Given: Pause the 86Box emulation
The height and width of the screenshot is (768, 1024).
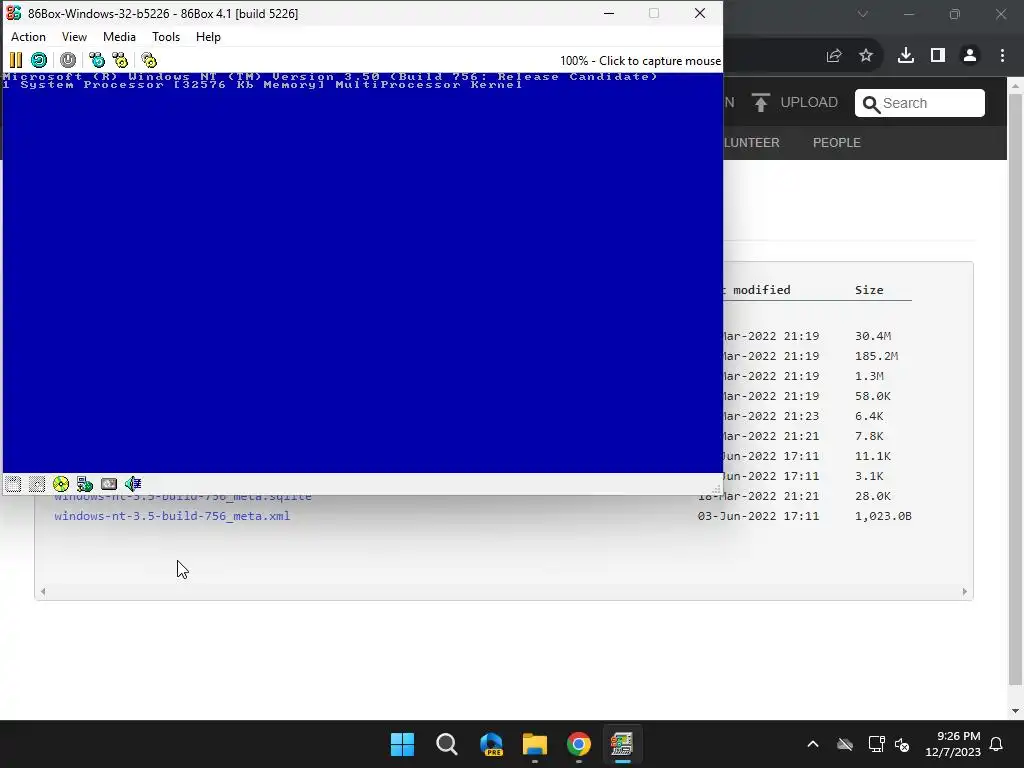Looking at the screenshot, I should (x=16, y=60).
